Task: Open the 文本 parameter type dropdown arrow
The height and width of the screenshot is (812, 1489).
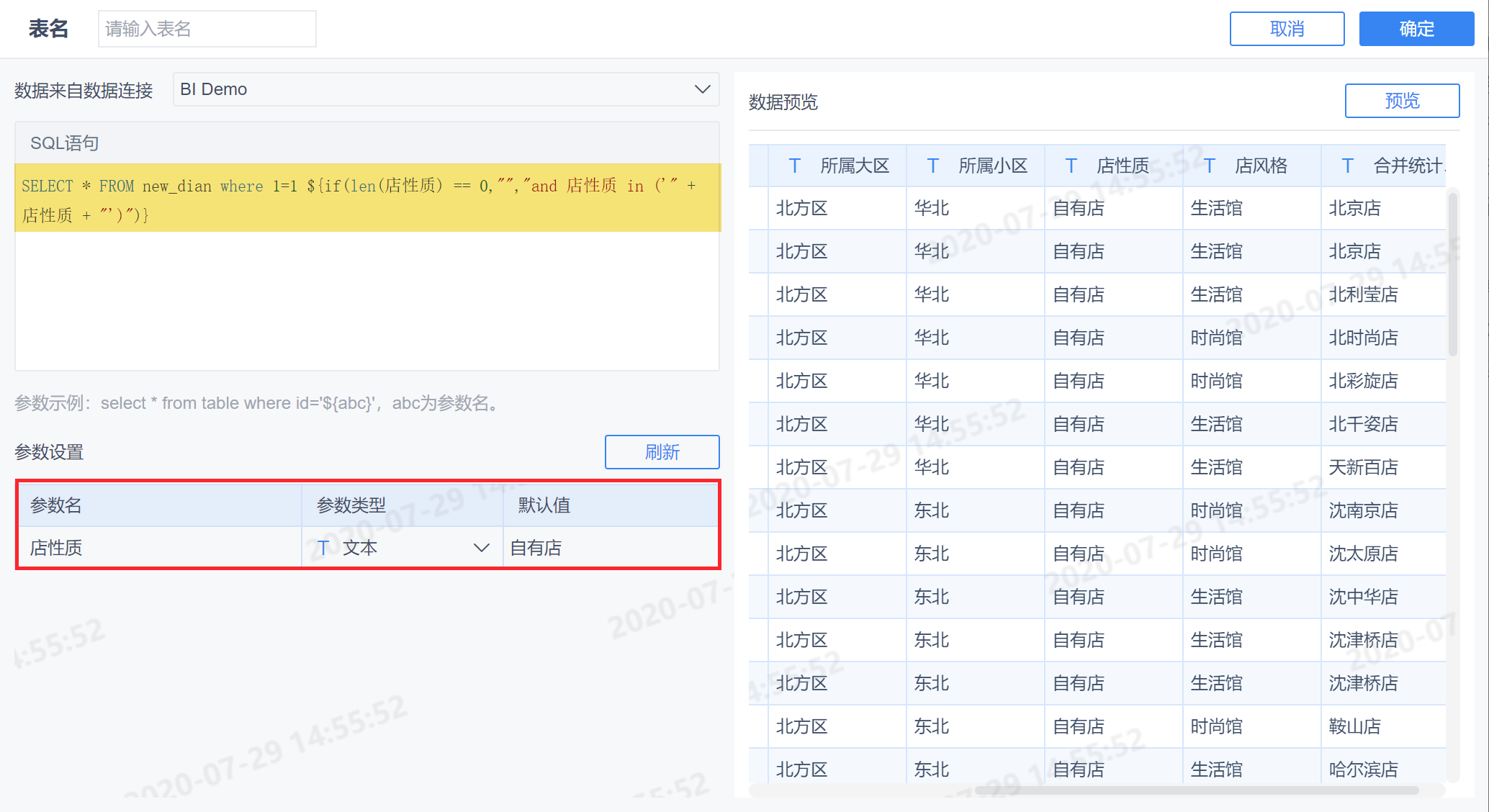Action: coord(481,548)
